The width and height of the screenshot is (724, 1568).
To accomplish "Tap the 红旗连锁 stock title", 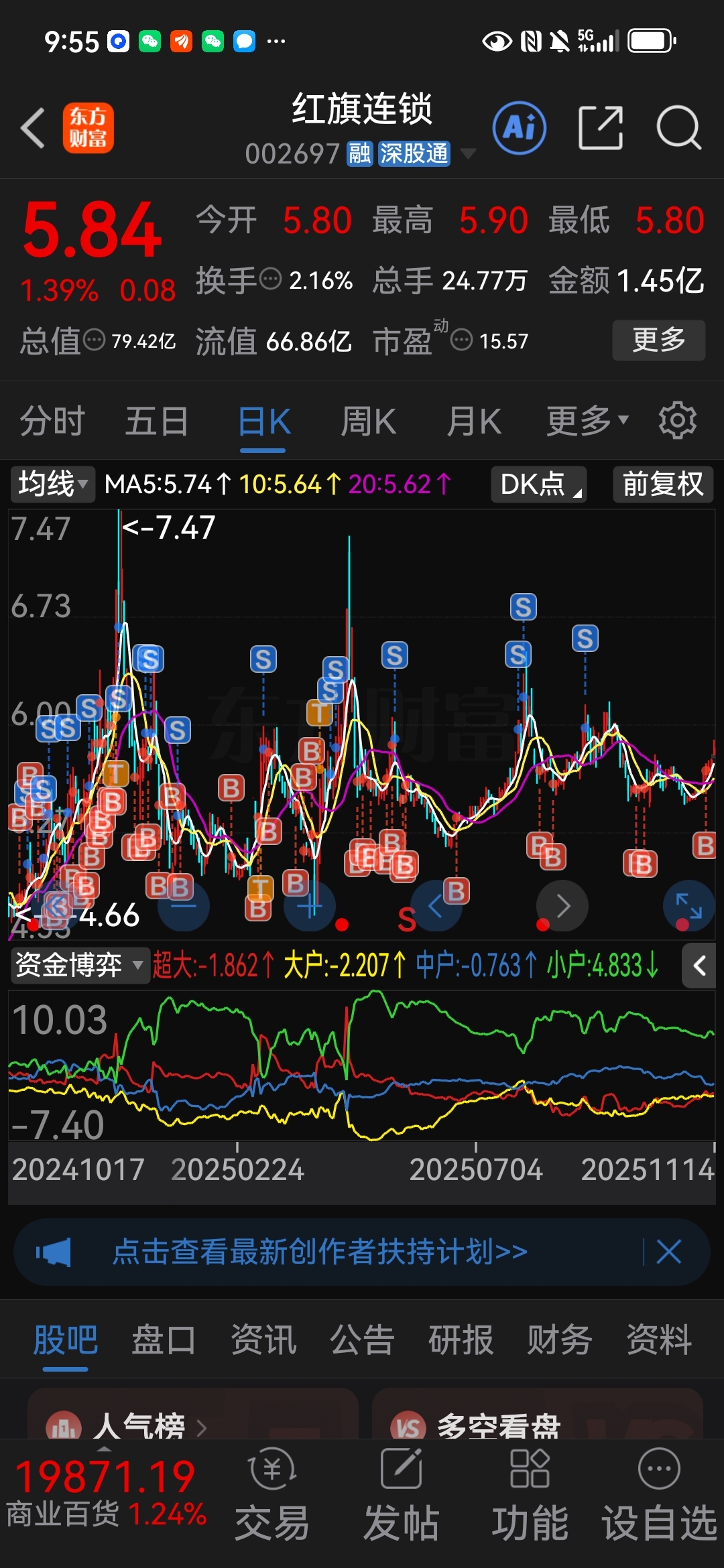I will pyautogui.click(x=362, y=109).
